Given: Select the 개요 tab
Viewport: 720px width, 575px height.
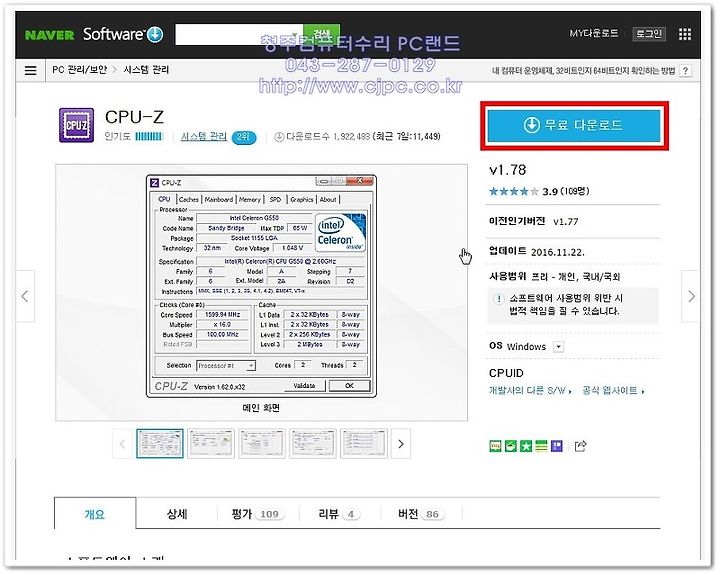Looking at the screenshot, I should pos(95,513).
